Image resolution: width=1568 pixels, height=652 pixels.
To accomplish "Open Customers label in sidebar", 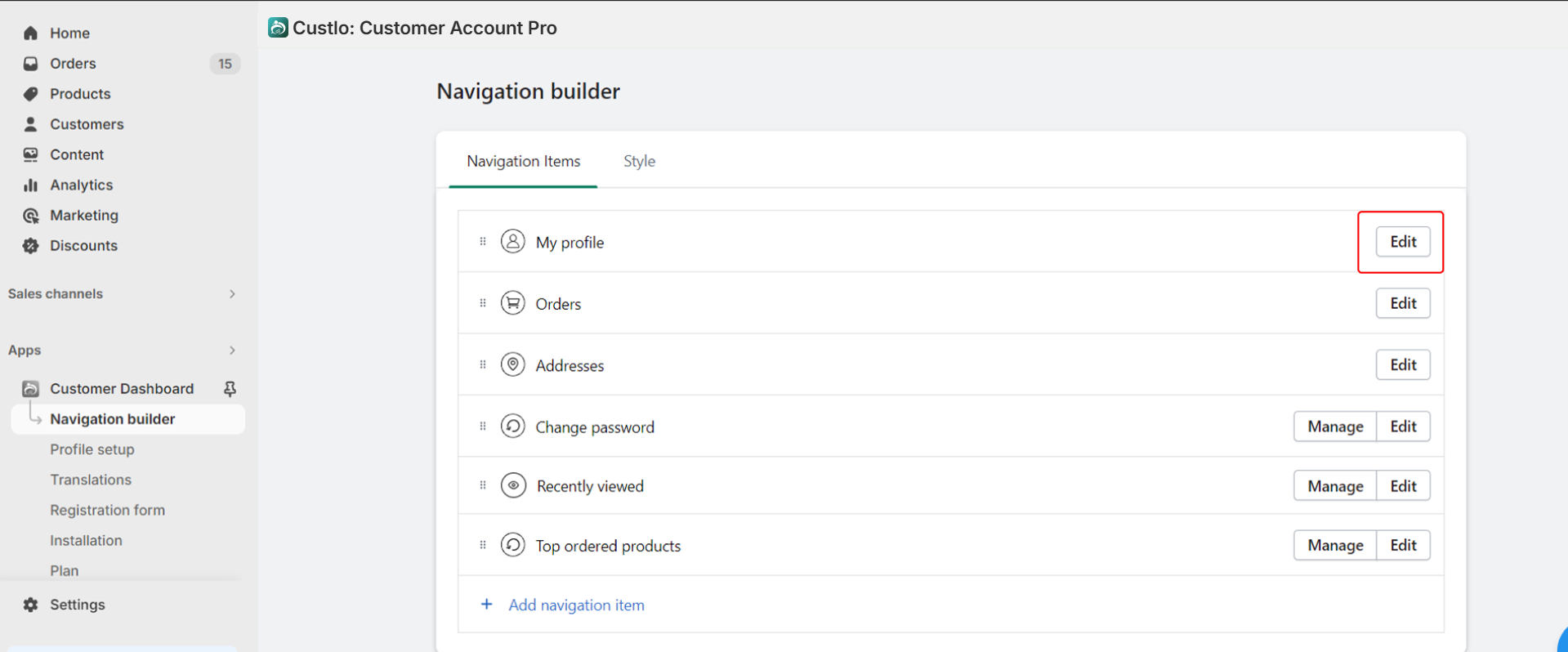I will 87,124.
